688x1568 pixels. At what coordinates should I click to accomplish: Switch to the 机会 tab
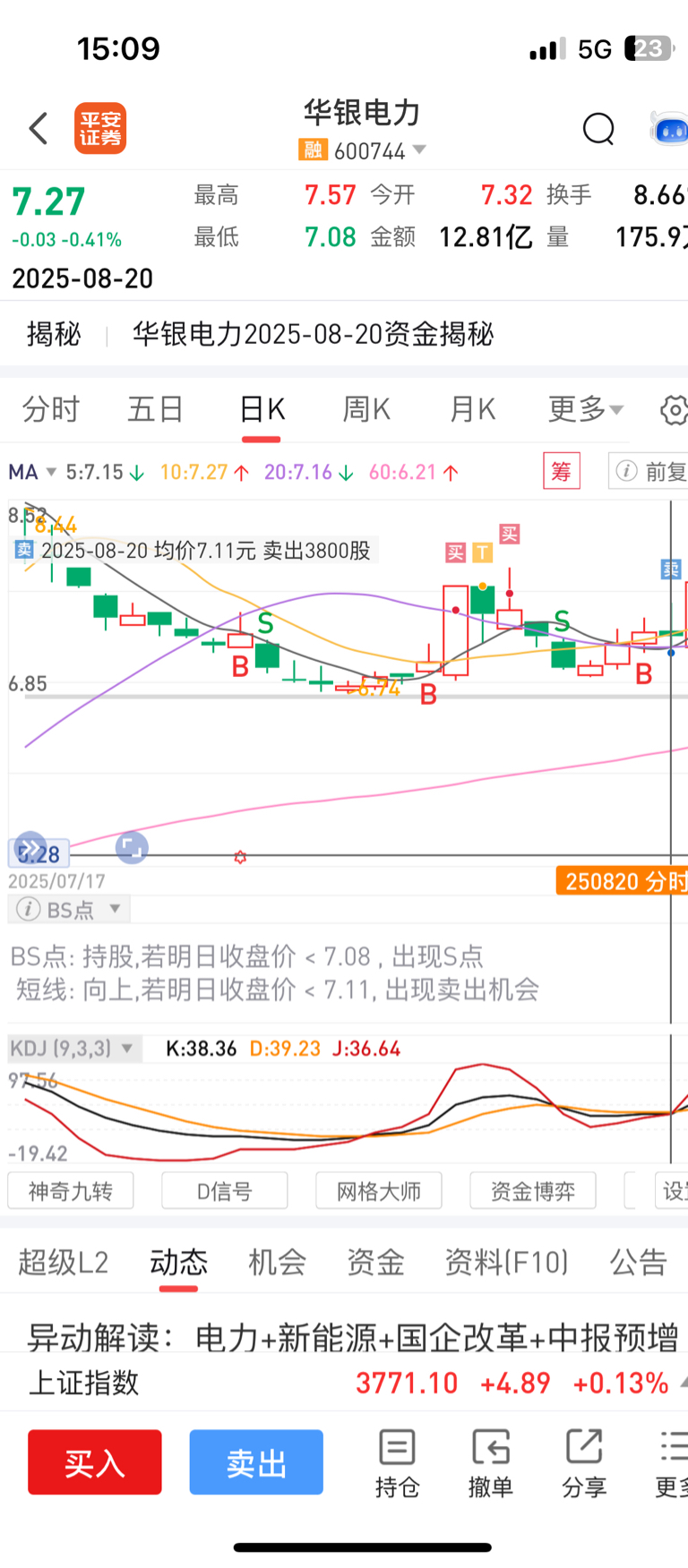click(x=277, y=1263)
